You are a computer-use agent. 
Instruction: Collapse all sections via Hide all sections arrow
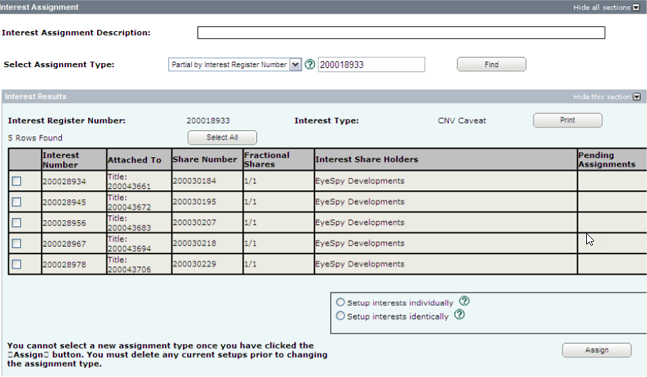pyautogui.click(x=636, y=7)
